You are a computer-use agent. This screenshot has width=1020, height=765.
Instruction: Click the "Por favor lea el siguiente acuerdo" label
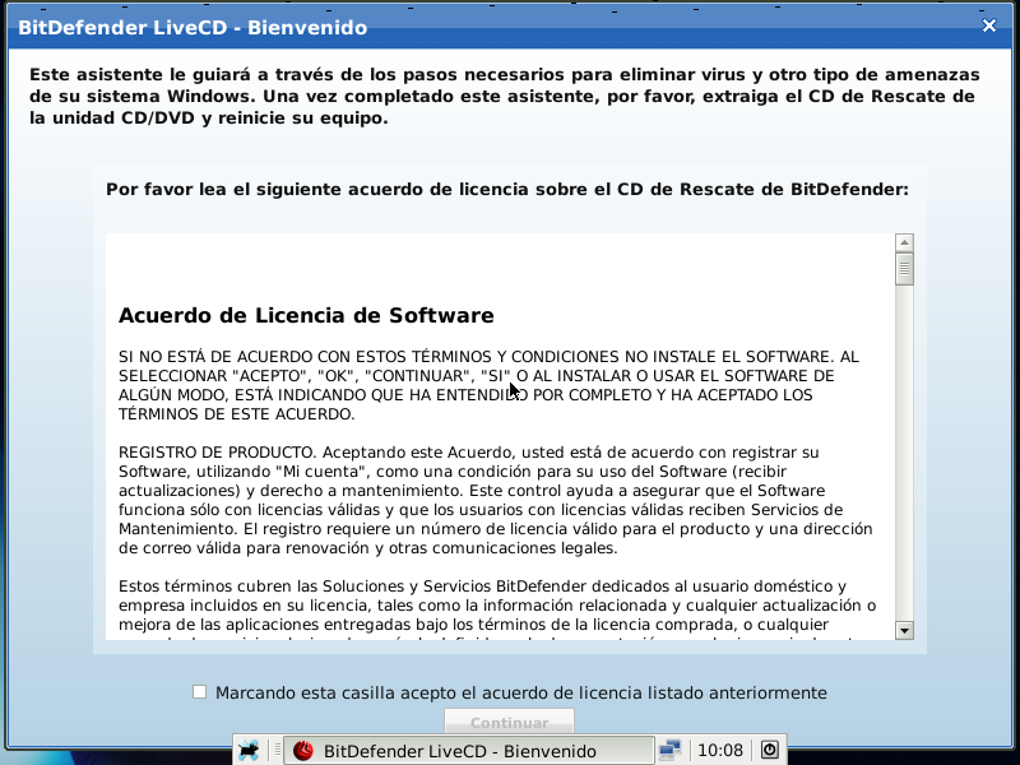tap(507, 189)
